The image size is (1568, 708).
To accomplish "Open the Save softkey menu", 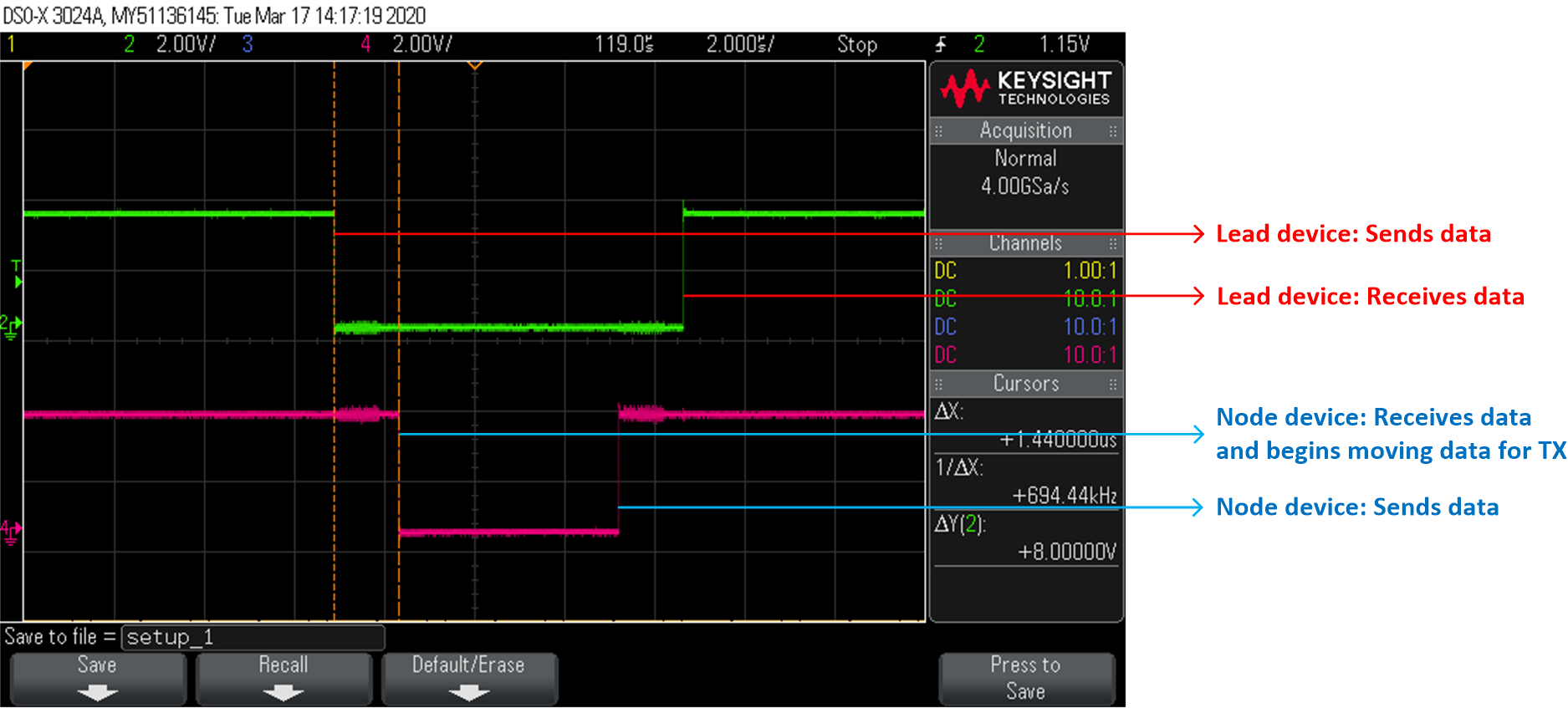I will [x=97, y=678].
